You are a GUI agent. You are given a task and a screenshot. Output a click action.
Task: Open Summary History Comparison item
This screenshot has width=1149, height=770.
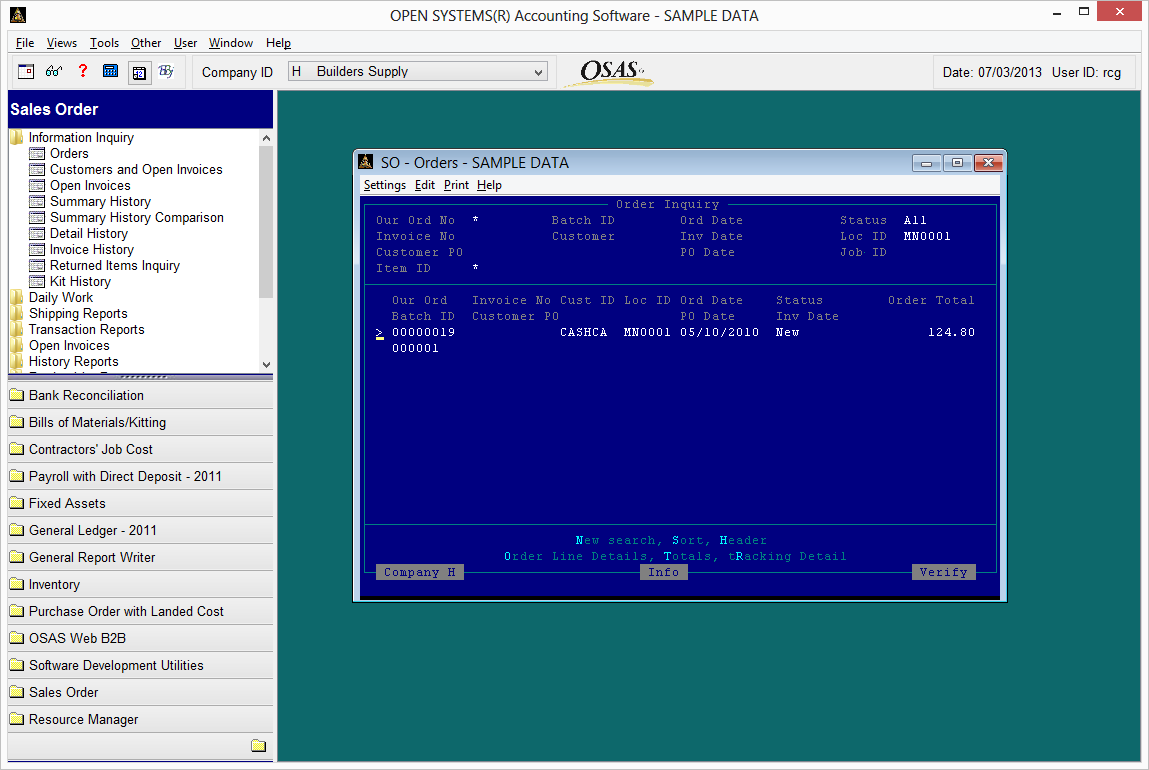136,218
